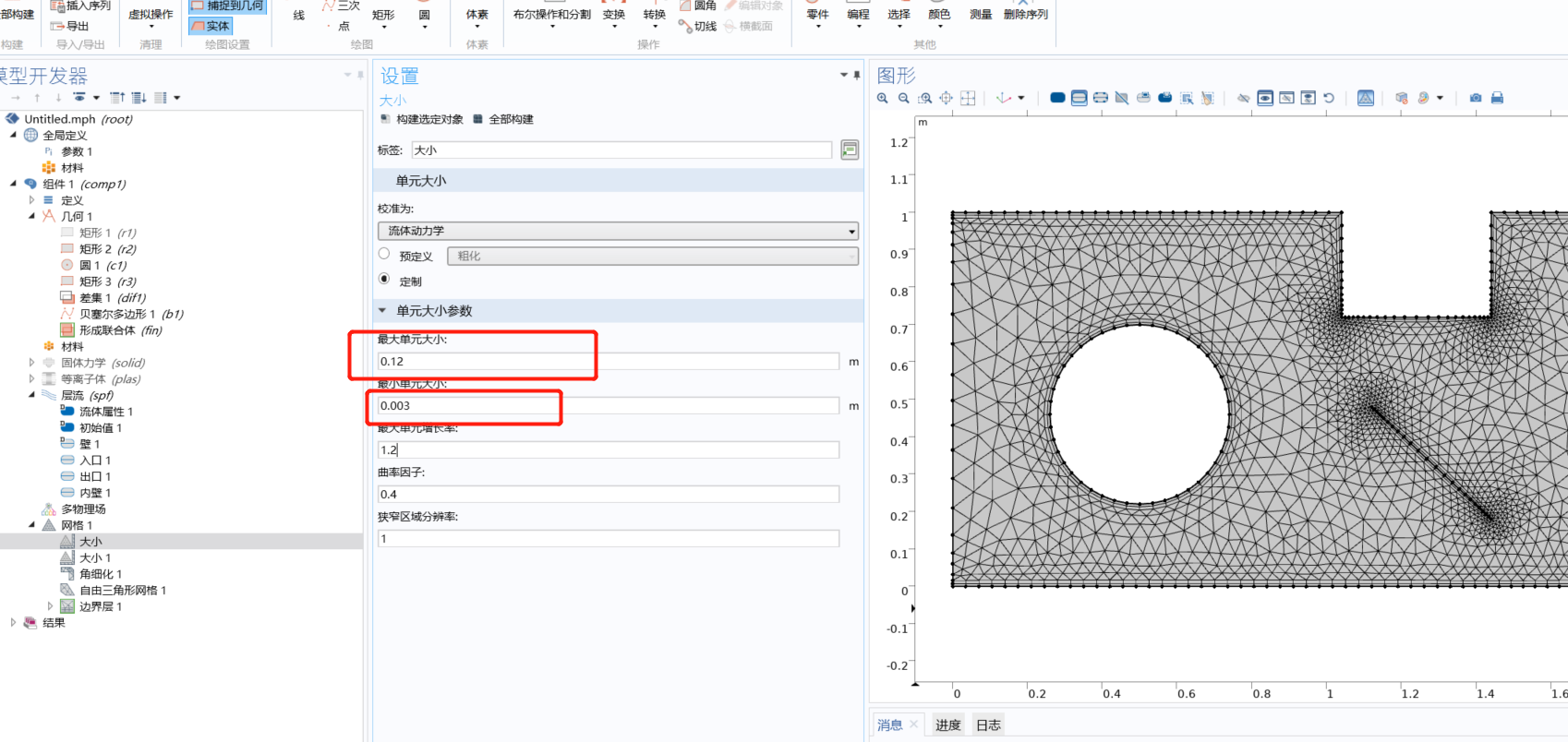Toggle the mesh rendering icon

click(1366, 98)
